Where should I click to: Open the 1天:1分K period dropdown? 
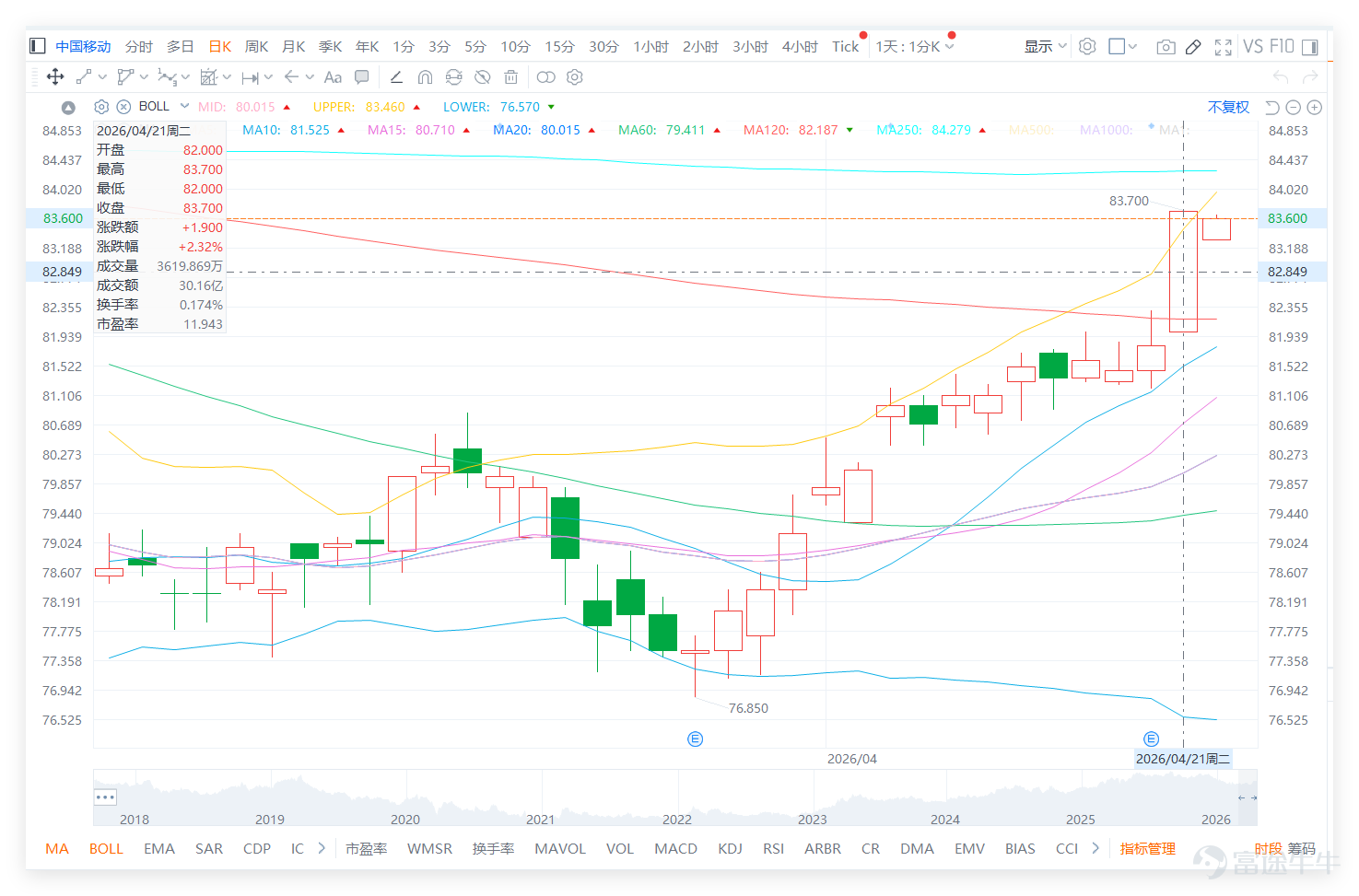coord(915,46)
